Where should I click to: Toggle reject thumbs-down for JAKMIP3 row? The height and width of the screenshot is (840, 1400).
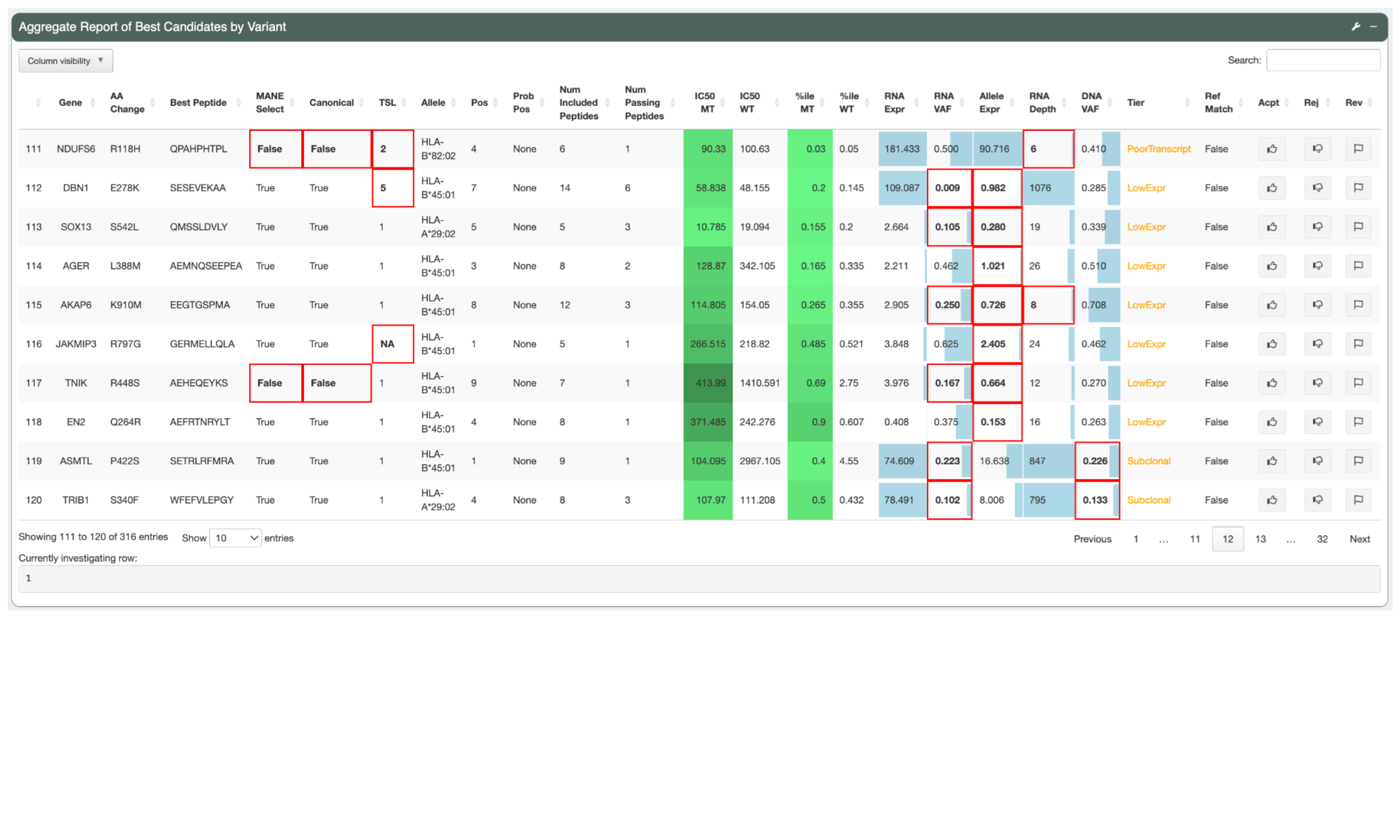click(x=1317, y=344)
